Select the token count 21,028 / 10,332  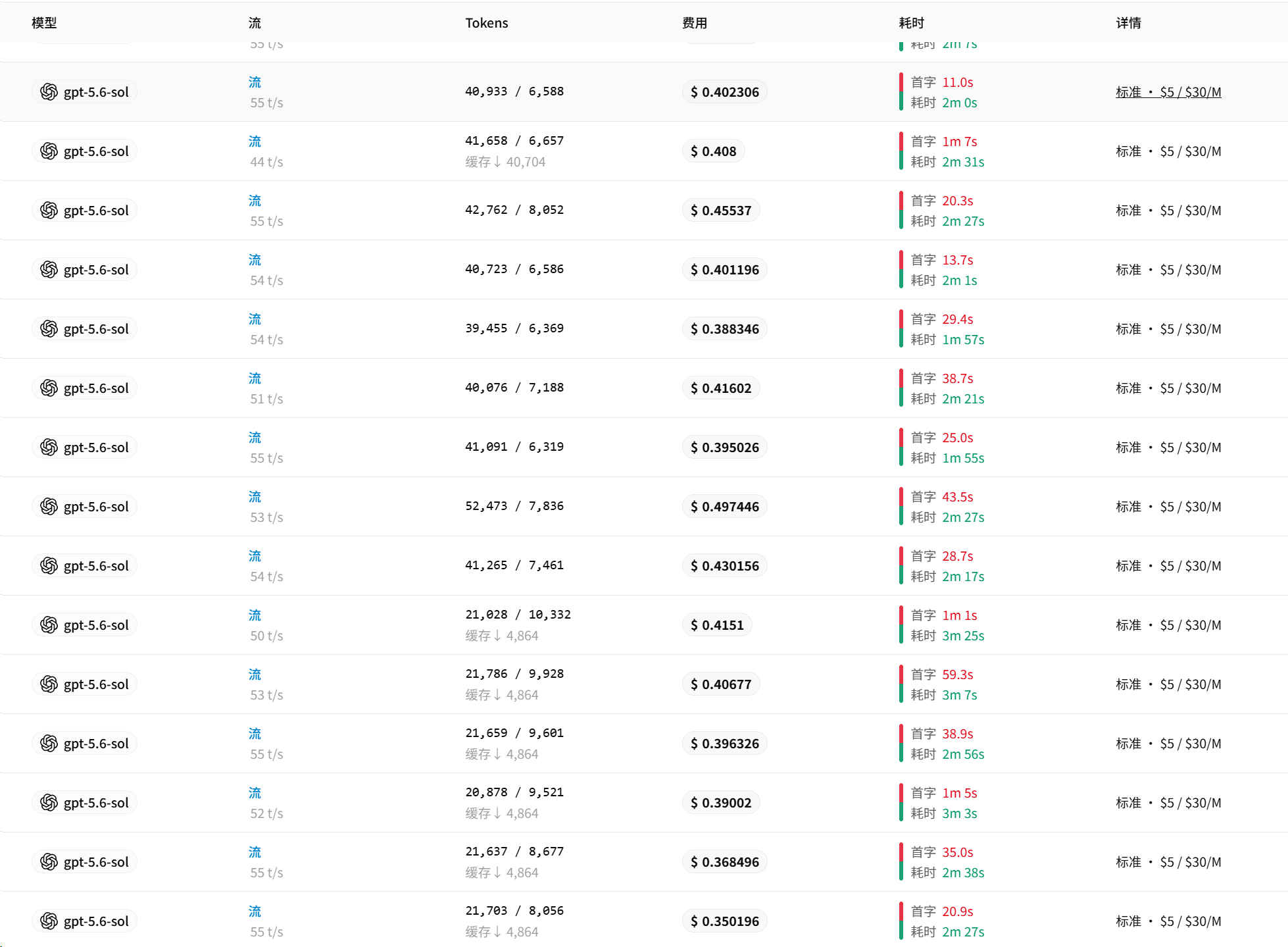[518, 615]
